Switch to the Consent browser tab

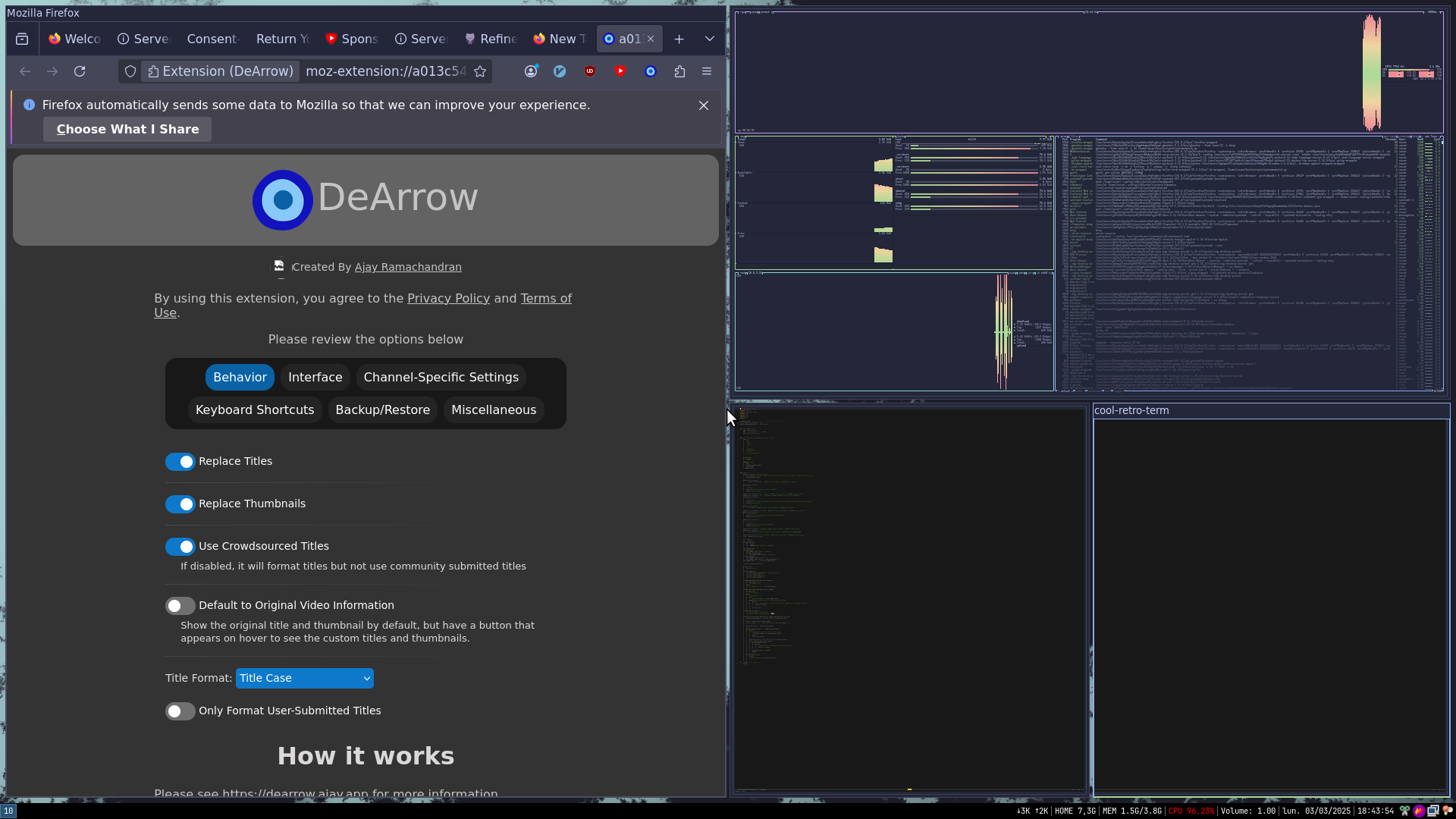click(x=213, y=39)
